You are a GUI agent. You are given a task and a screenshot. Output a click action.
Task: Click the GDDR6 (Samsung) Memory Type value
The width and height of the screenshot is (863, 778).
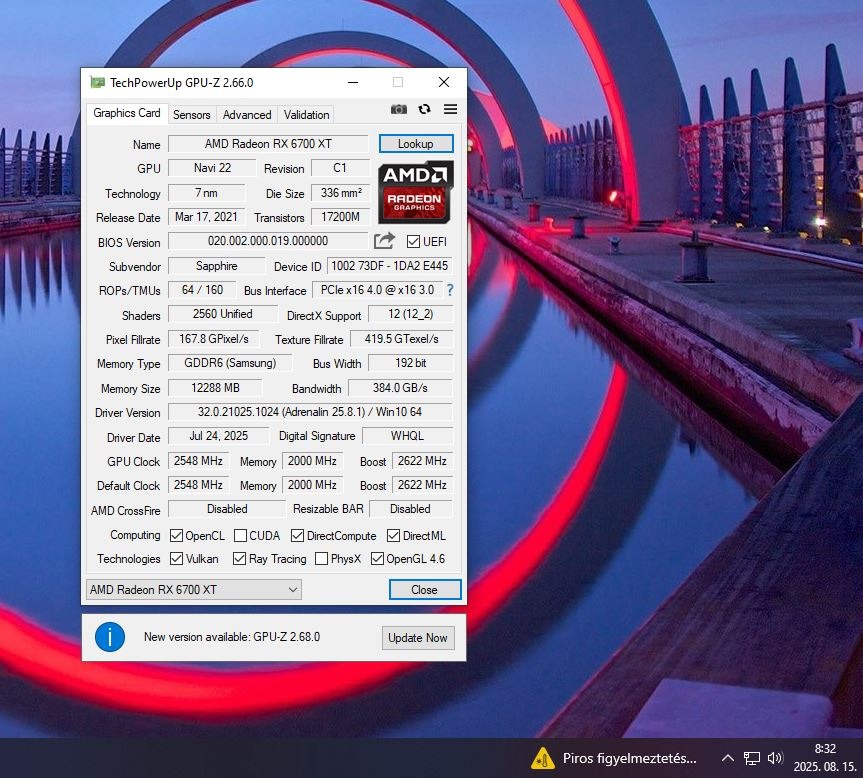[230, 363]
